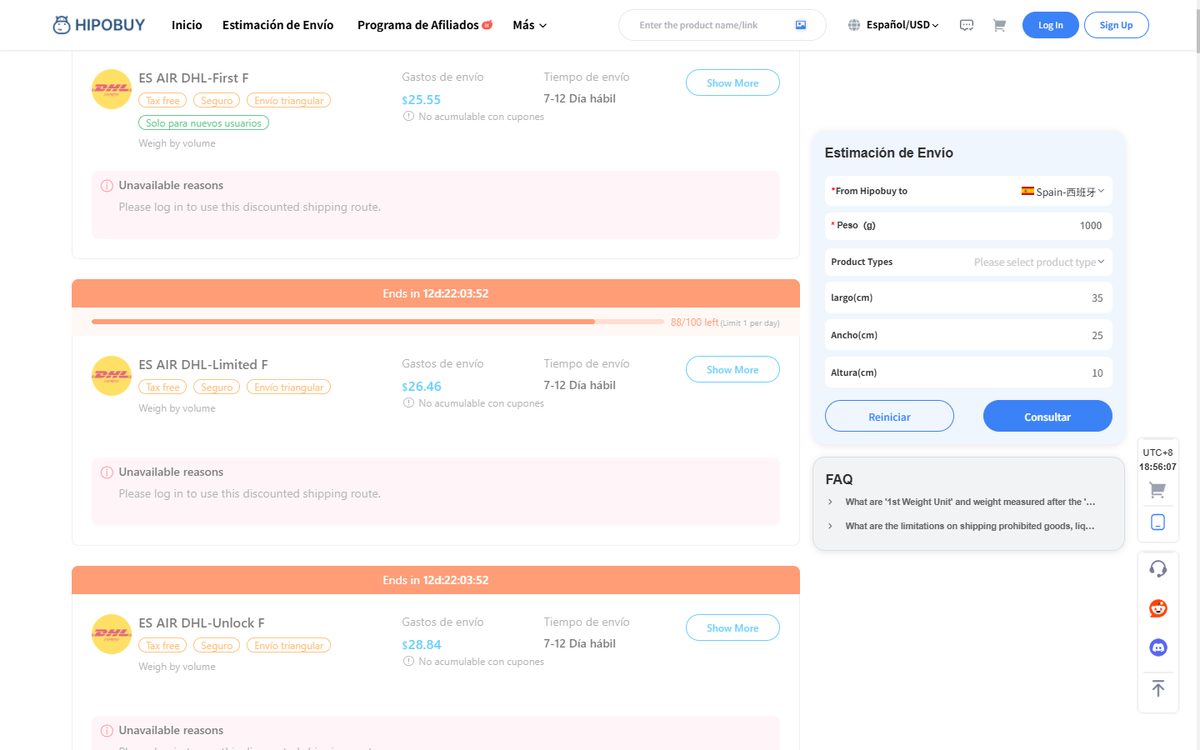
Task: Click the $26.46 shipping price
Action: [x=421, y=386]
